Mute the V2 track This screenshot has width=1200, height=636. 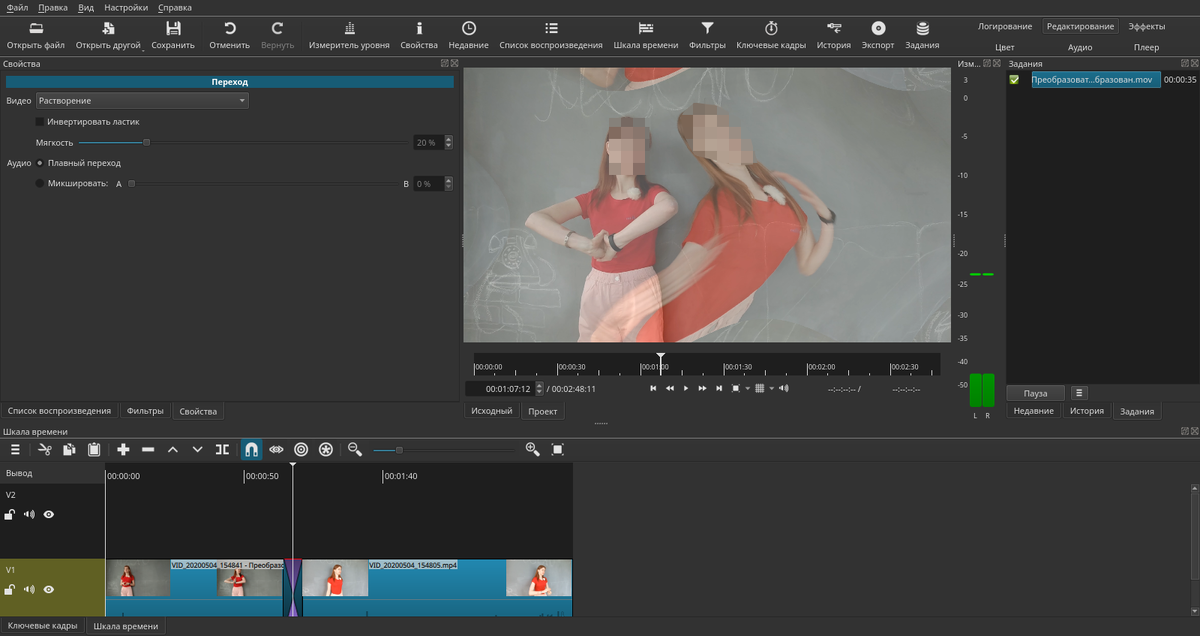29,514
